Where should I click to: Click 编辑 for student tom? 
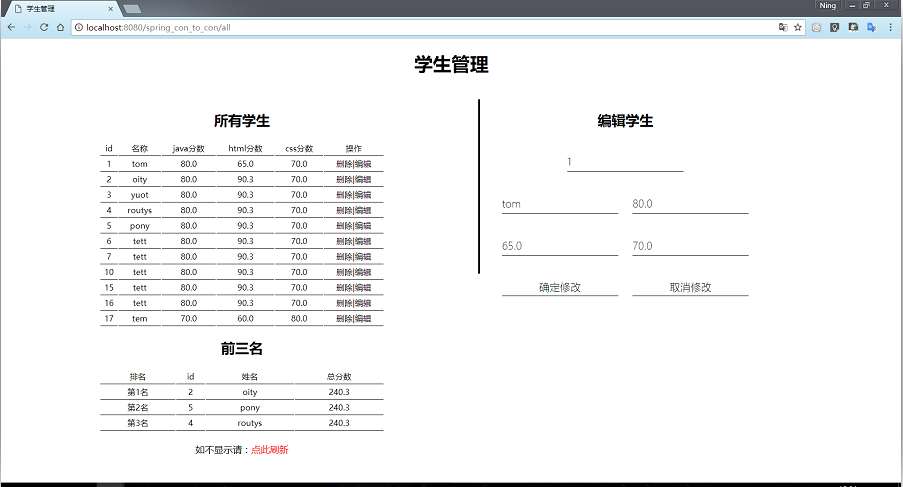(x=363, y=164)
